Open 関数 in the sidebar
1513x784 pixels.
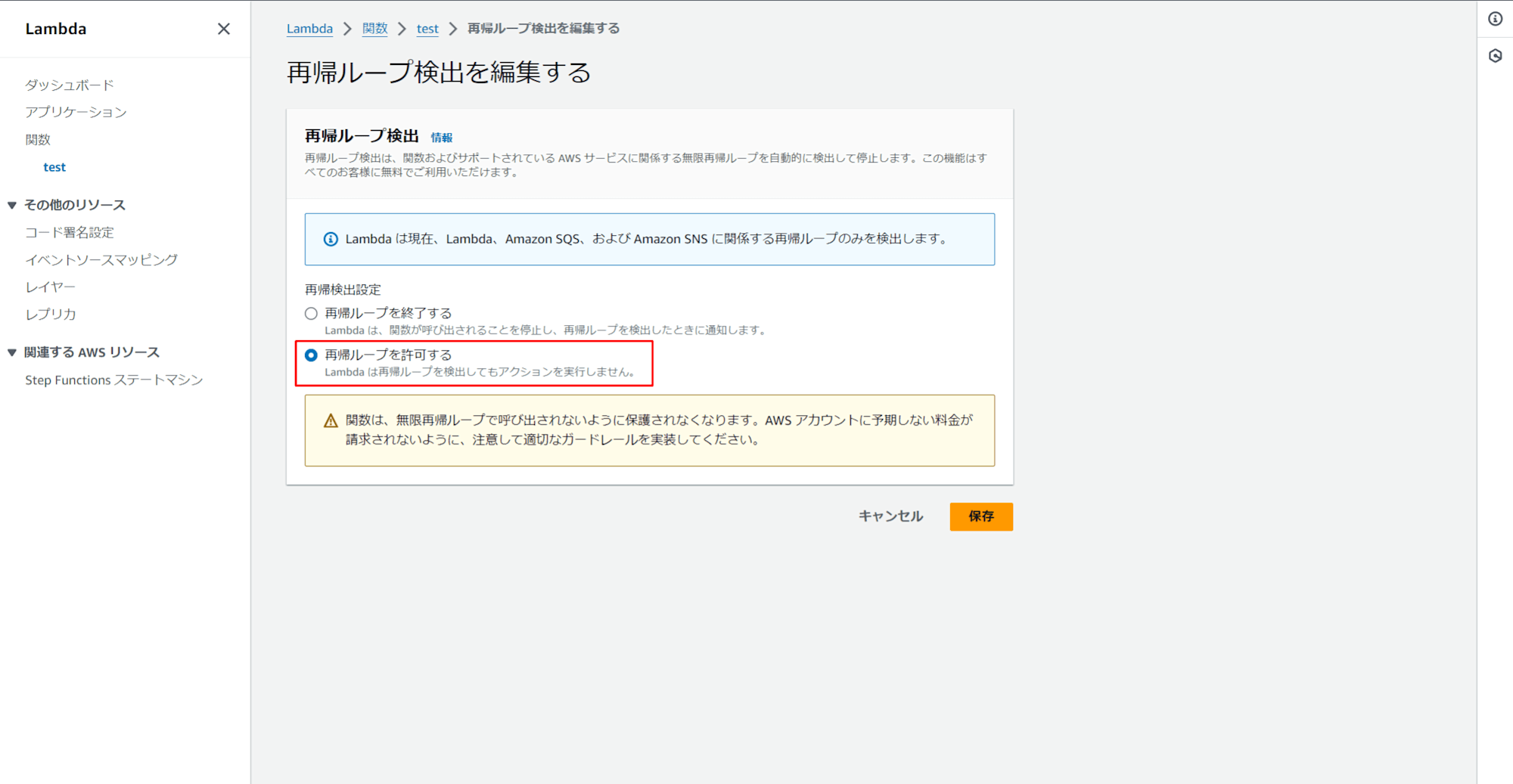[x=38, y=139]
